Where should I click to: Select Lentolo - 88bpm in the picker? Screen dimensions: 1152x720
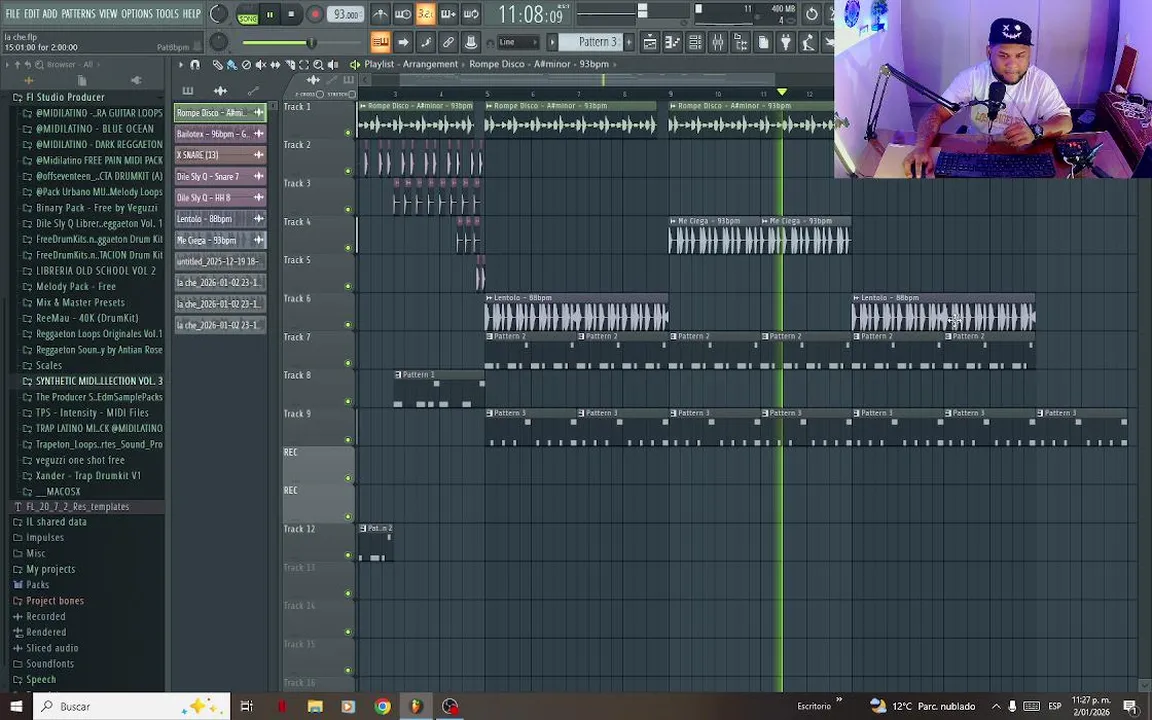click(220, 219)
